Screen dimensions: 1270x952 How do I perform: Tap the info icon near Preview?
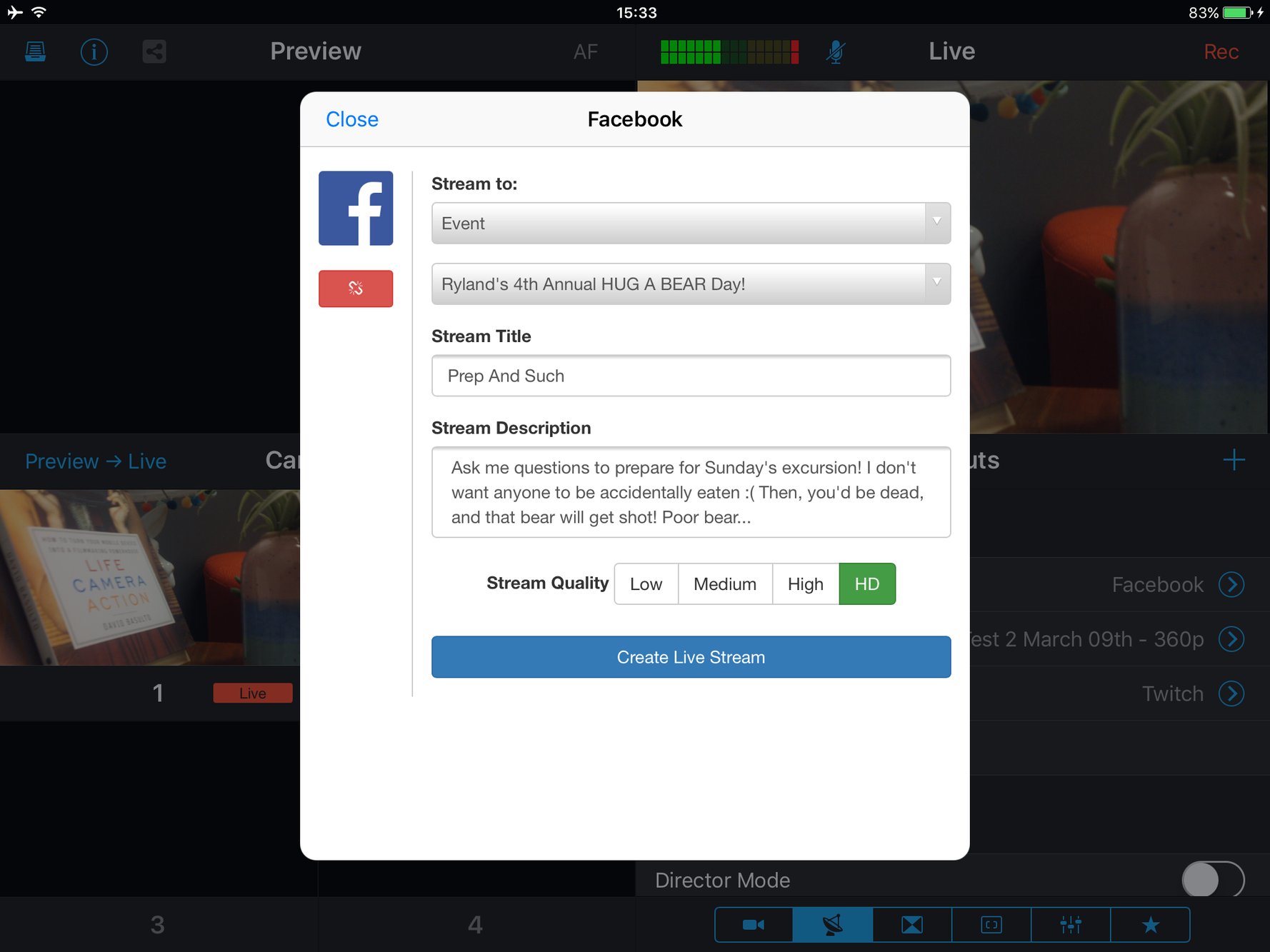[x=94, y=51]
